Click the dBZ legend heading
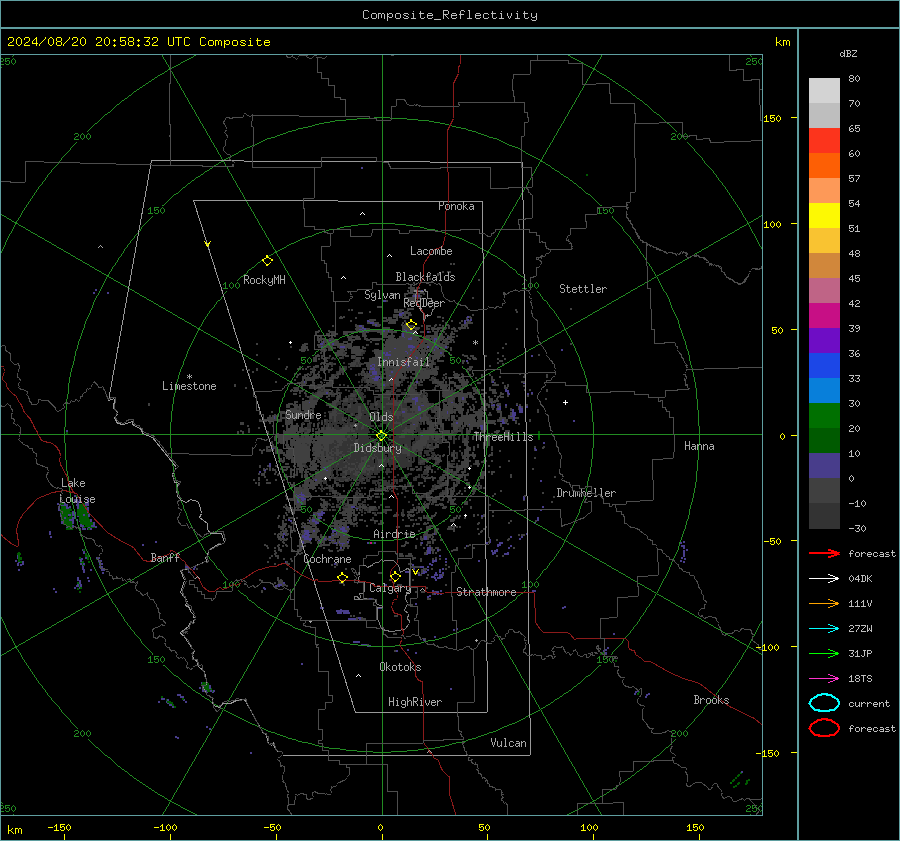 coord(848,53)
